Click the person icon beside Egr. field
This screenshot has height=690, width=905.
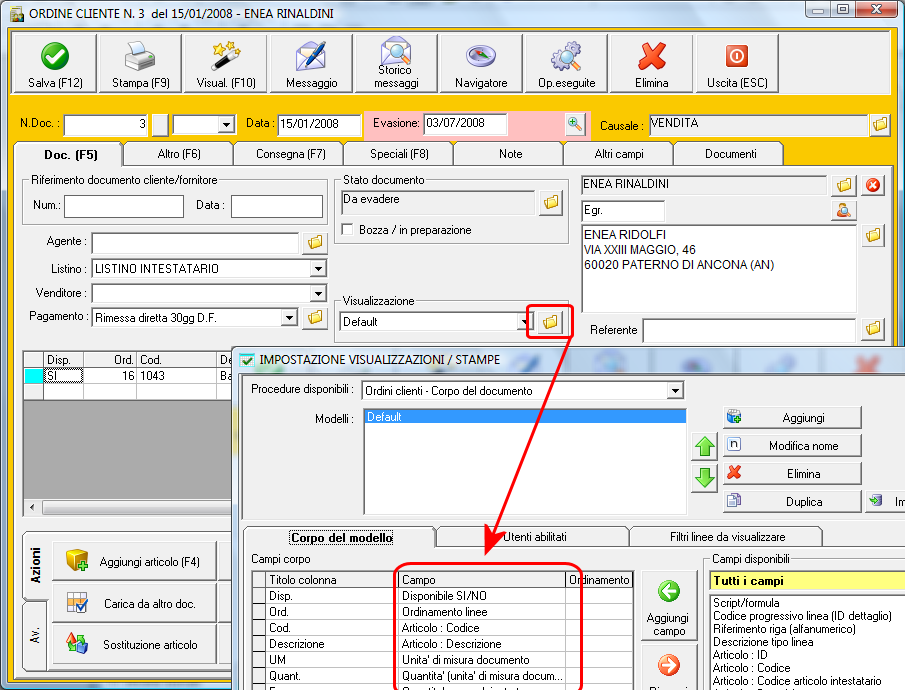[844, 210]
